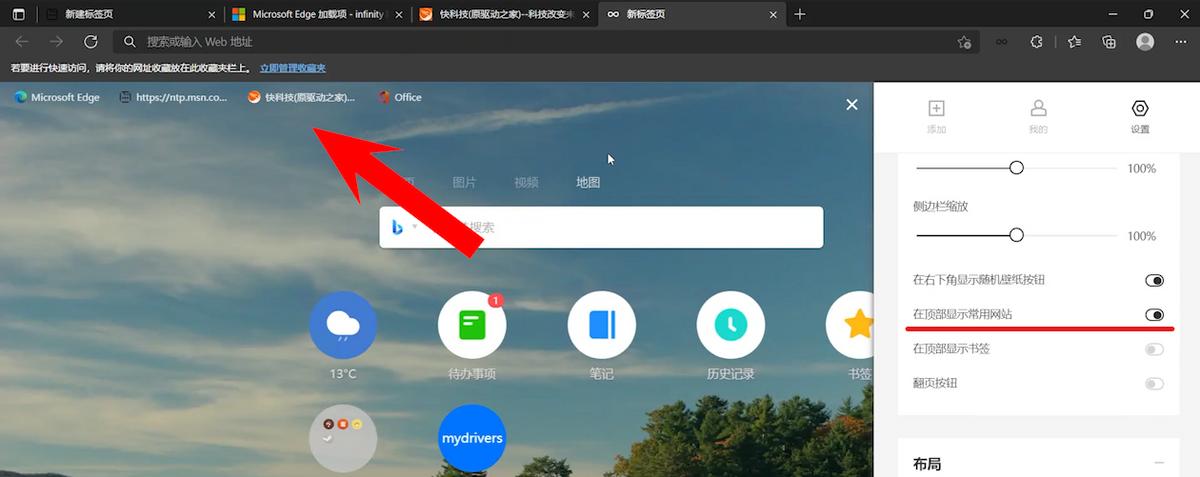Open the user profile avatar
The width and height of the screenshot is (1200, 477).
[x=1145, y=42]
